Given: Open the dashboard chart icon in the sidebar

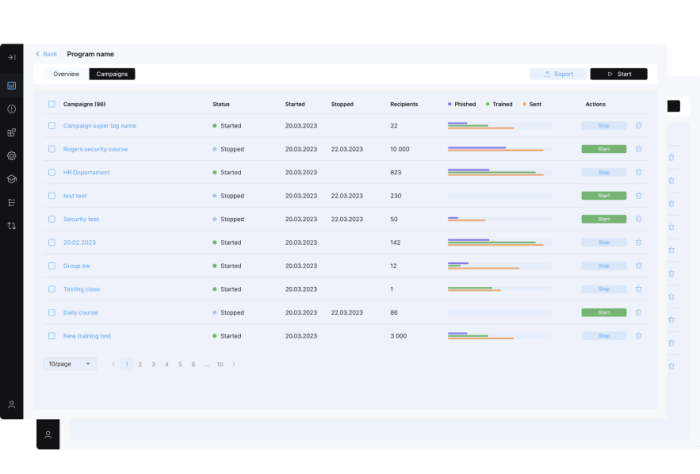Looking at the screenshot, I should click(12, 85).
